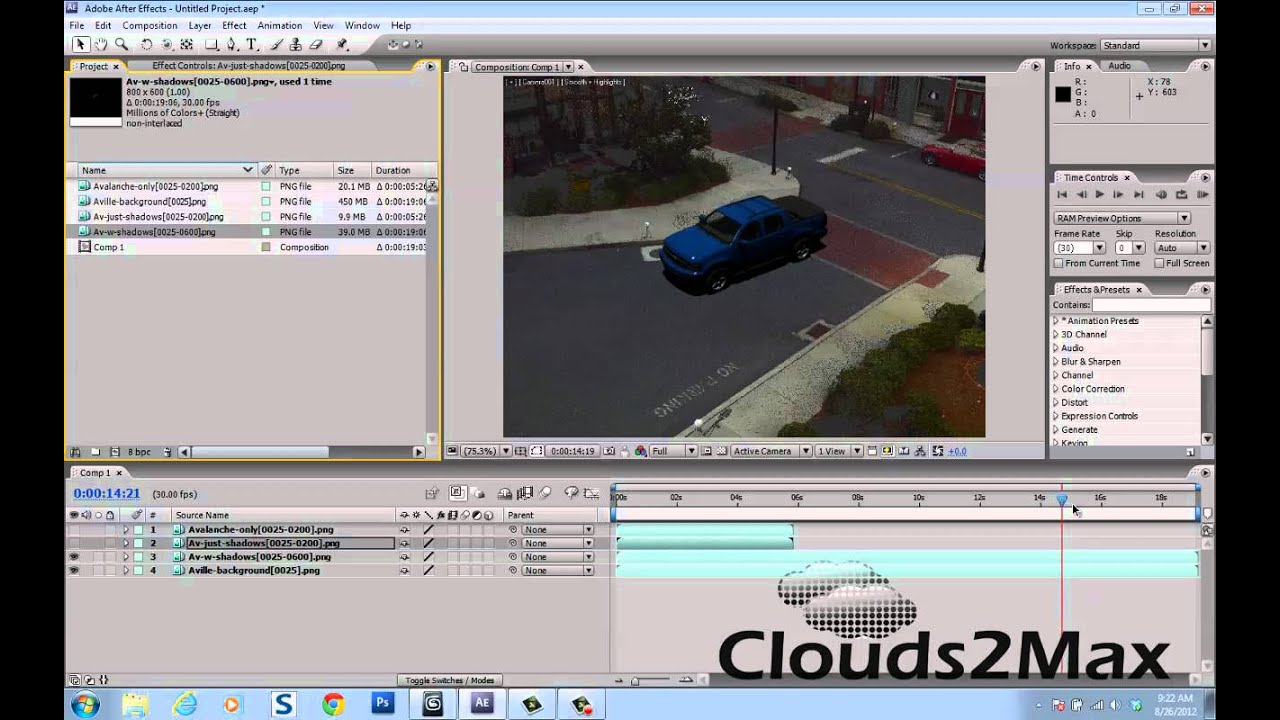This screenshot has height=720, width=1280.
Task: Switch to Effect Controls tab
Action: (x=249, y=66)
